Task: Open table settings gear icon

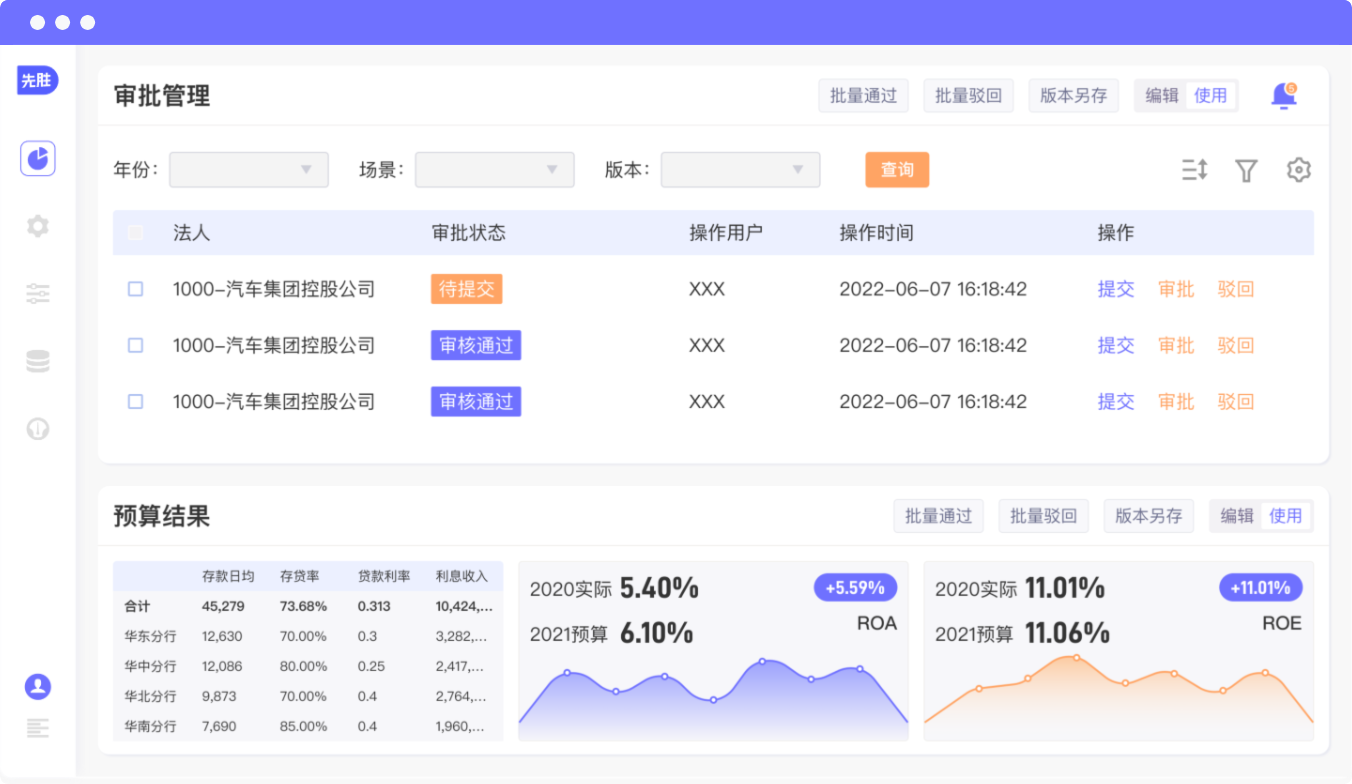Action: coord(1298,170)
